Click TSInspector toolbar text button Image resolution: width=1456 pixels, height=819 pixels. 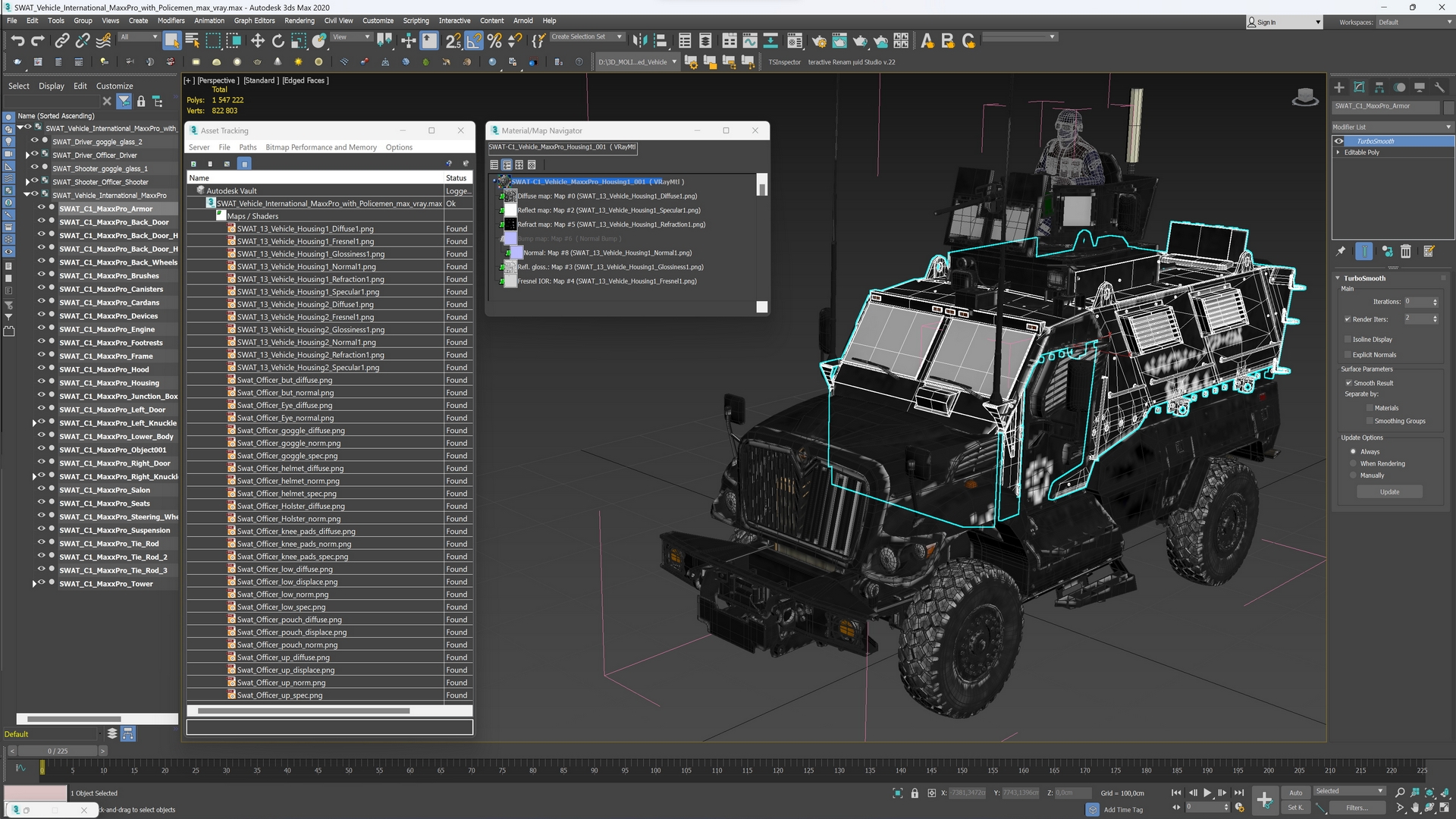[784, 62]
